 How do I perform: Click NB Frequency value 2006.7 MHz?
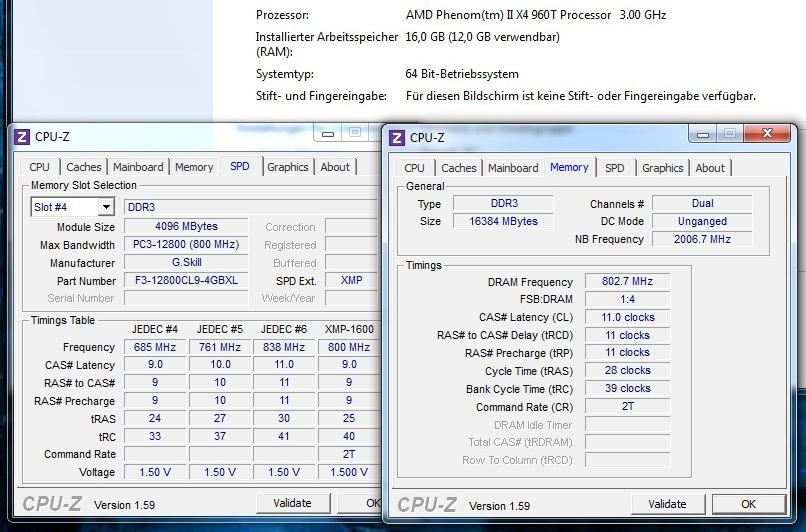pos(702,240)
